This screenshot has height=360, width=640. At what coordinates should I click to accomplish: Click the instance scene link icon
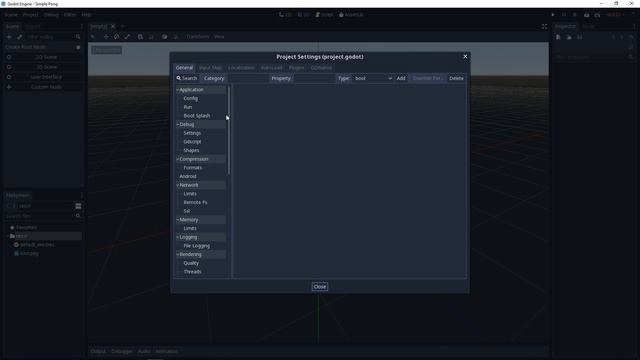point(19,37)
